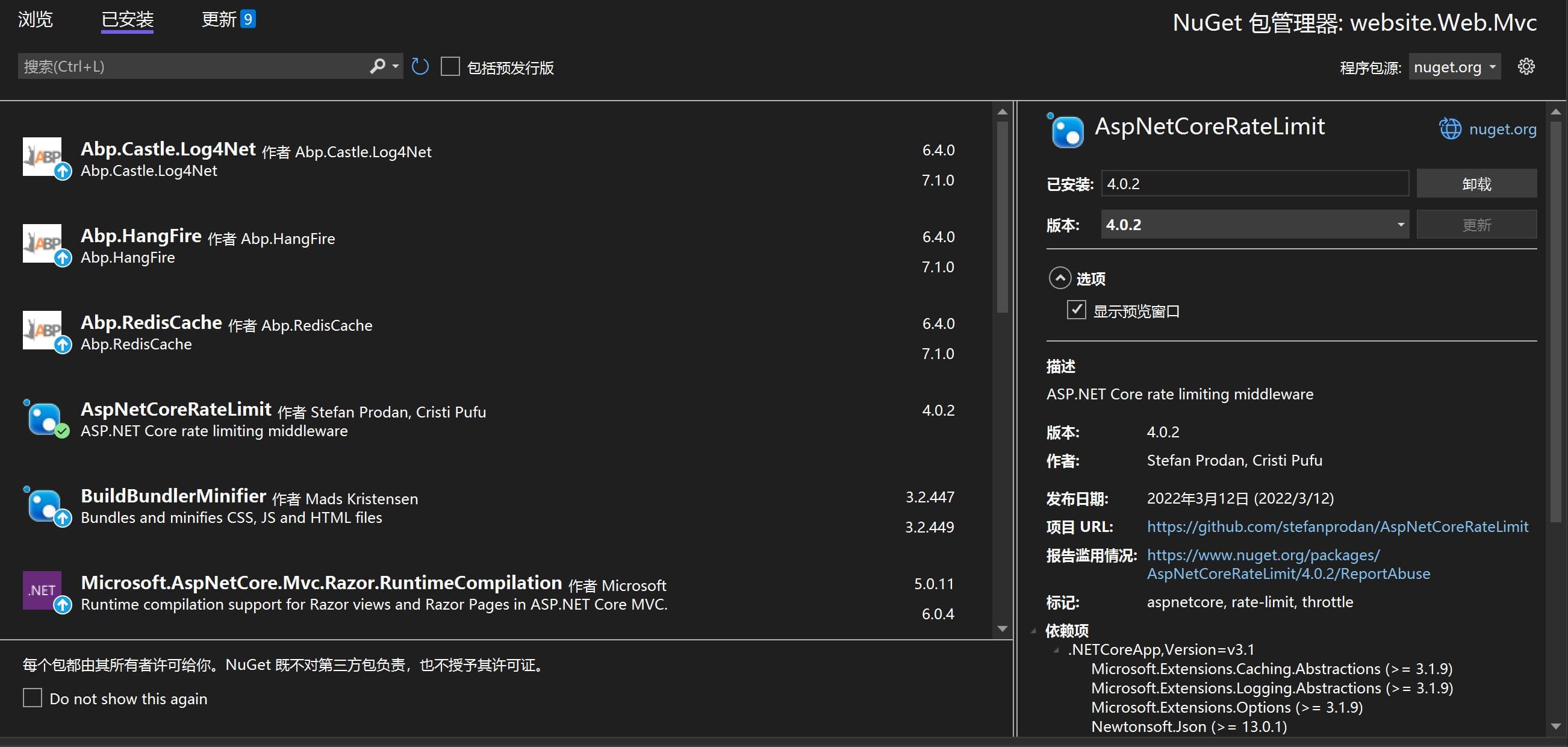The height and width of the screenshot is (747, 1568).
Task: Click the search magnifier icon
Action: click(378, 66)
